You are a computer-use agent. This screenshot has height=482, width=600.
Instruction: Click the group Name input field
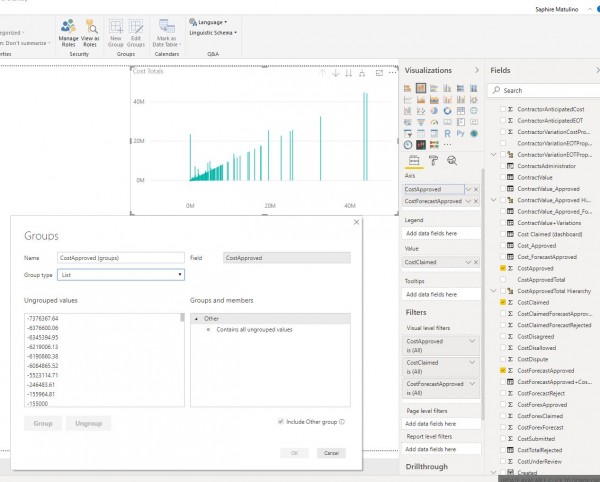121,258
